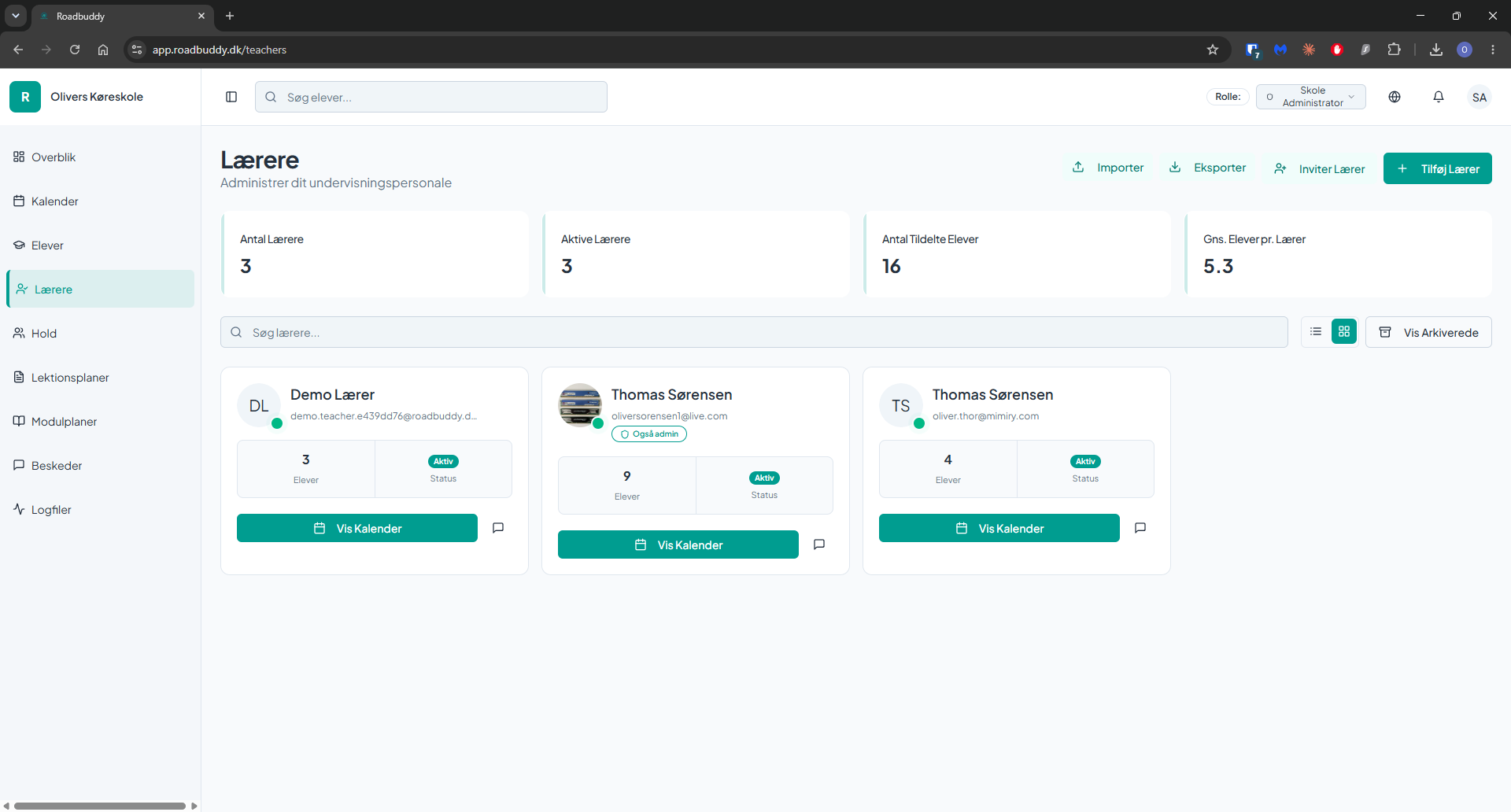The width and height of the screenshot is (1511, 812).
Task: Open message icon on Demo Lærer card
Action: pos(498,528)
